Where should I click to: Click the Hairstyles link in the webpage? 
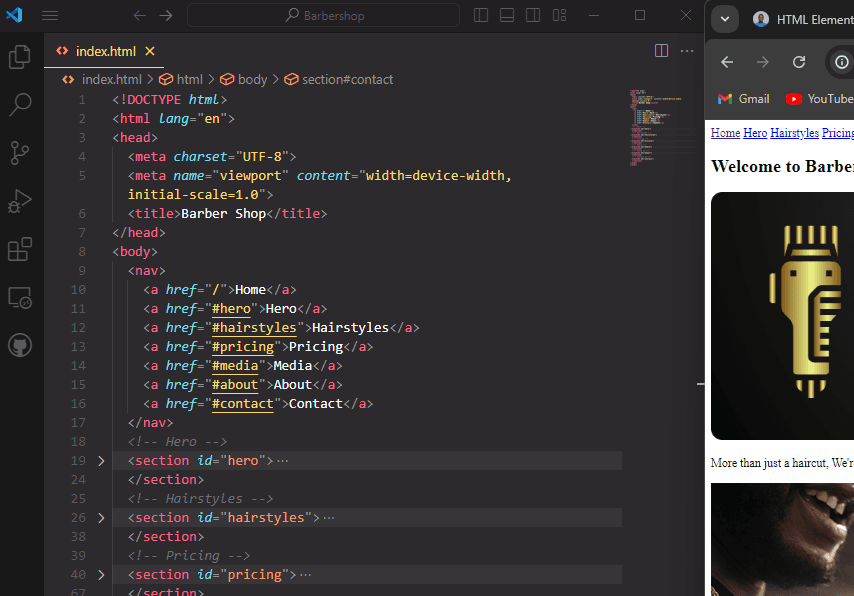point(794,133)
